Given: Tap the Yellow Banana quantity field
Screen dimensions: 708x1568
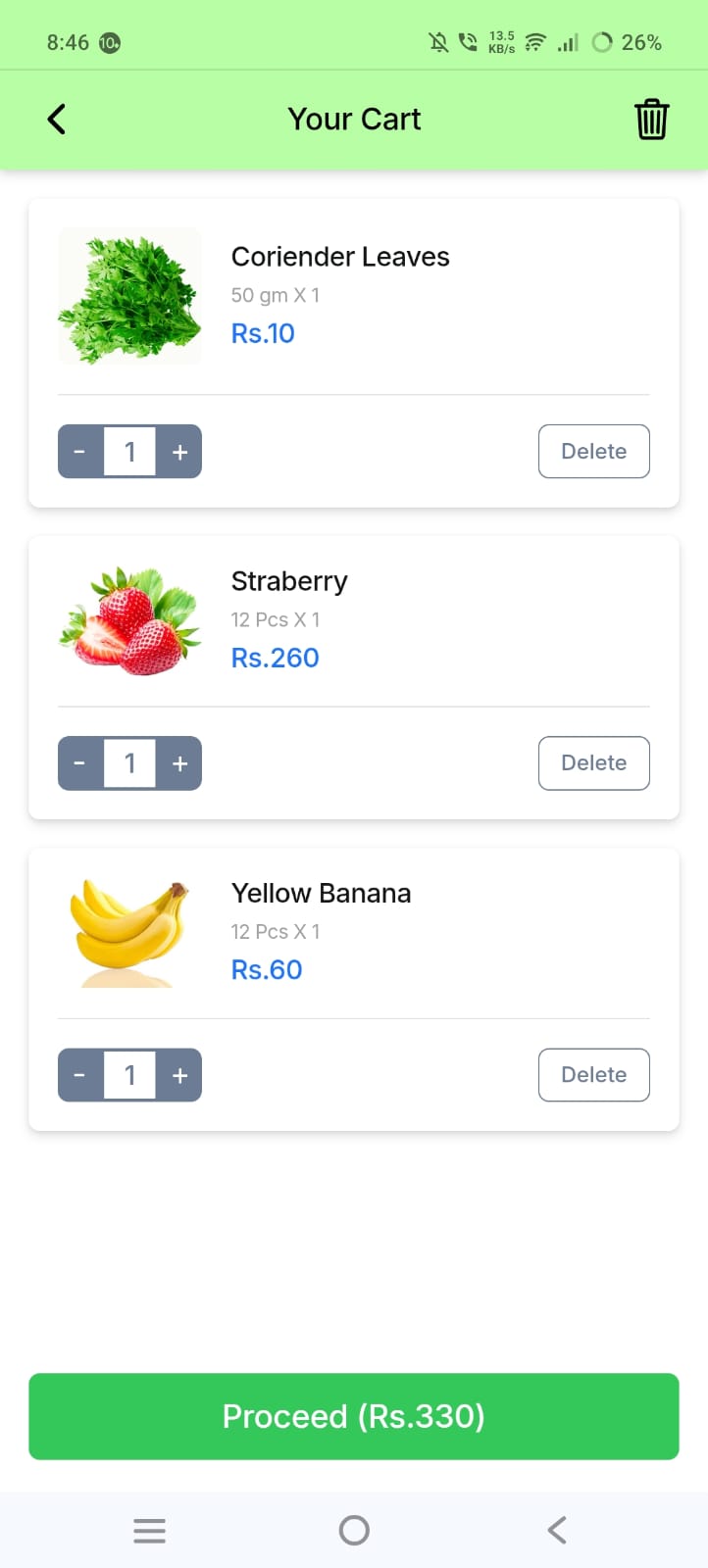Looking at the screenshot, I should click(x=129, y=1075).
